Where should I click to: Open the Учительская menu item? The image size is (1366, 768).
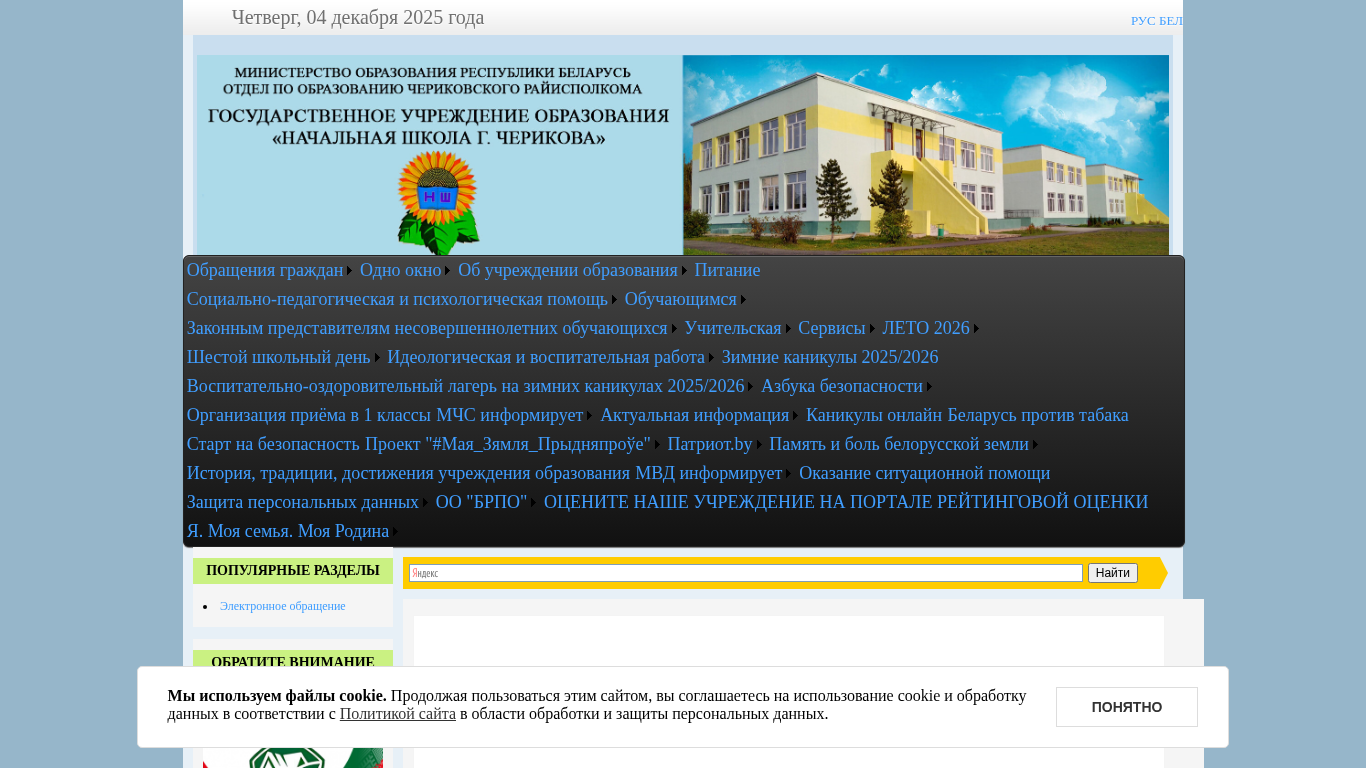click(733, 328)
